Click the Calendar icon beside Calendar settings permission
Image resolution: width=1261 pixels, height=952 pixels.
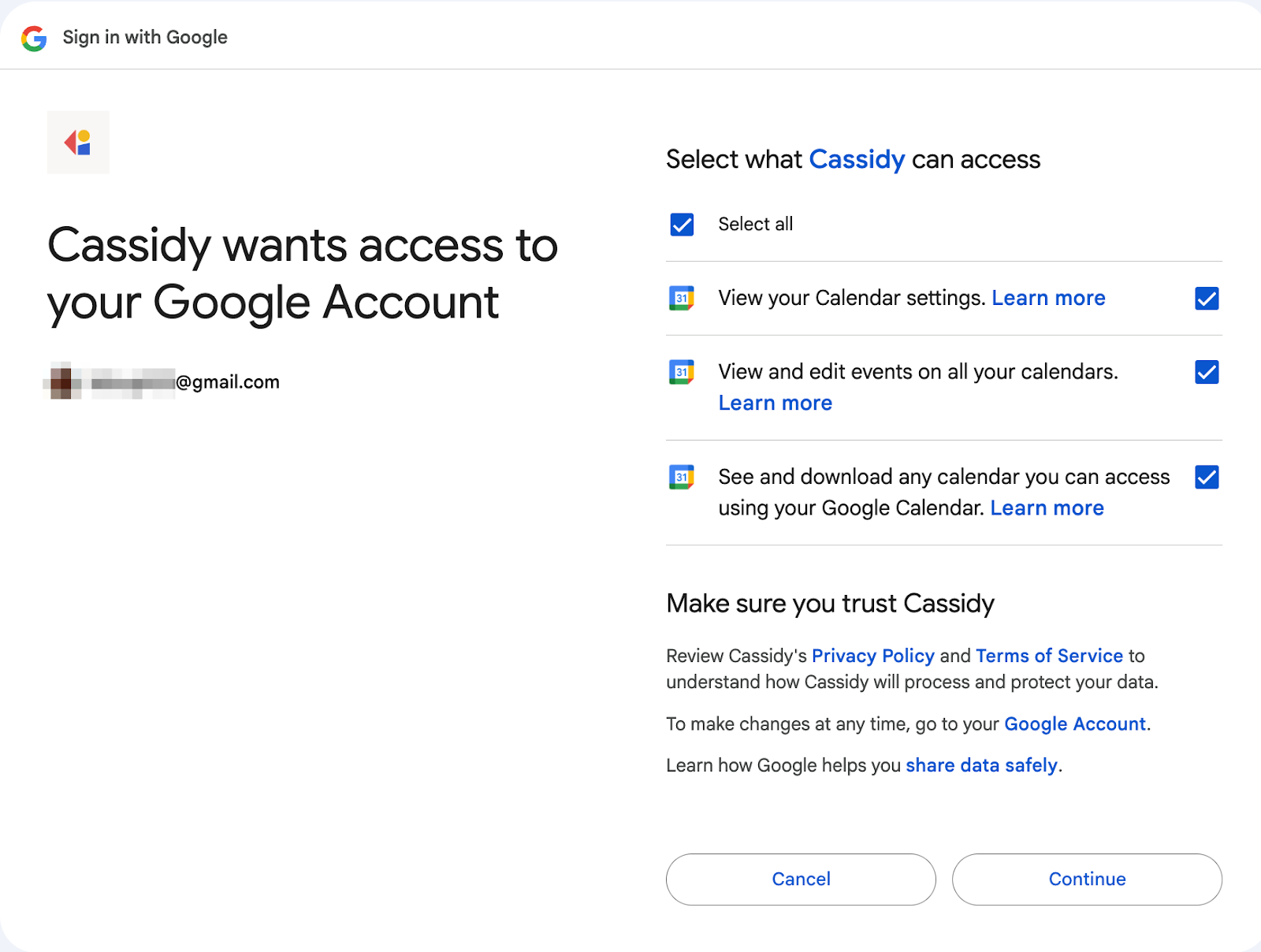click(683, 298)
